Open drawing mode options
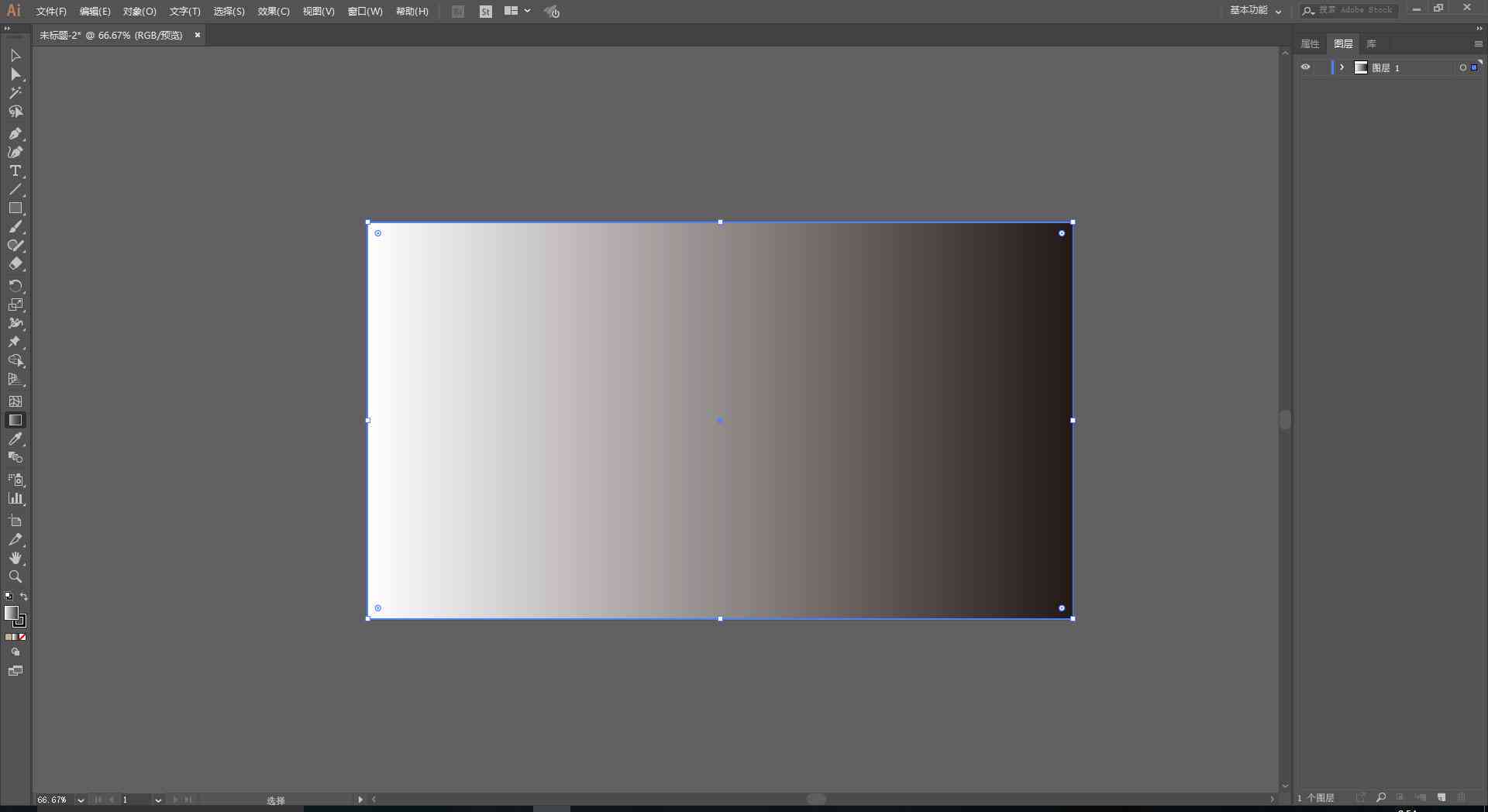The height and width of the screenshot is (812, 1488). coord(15,652)
